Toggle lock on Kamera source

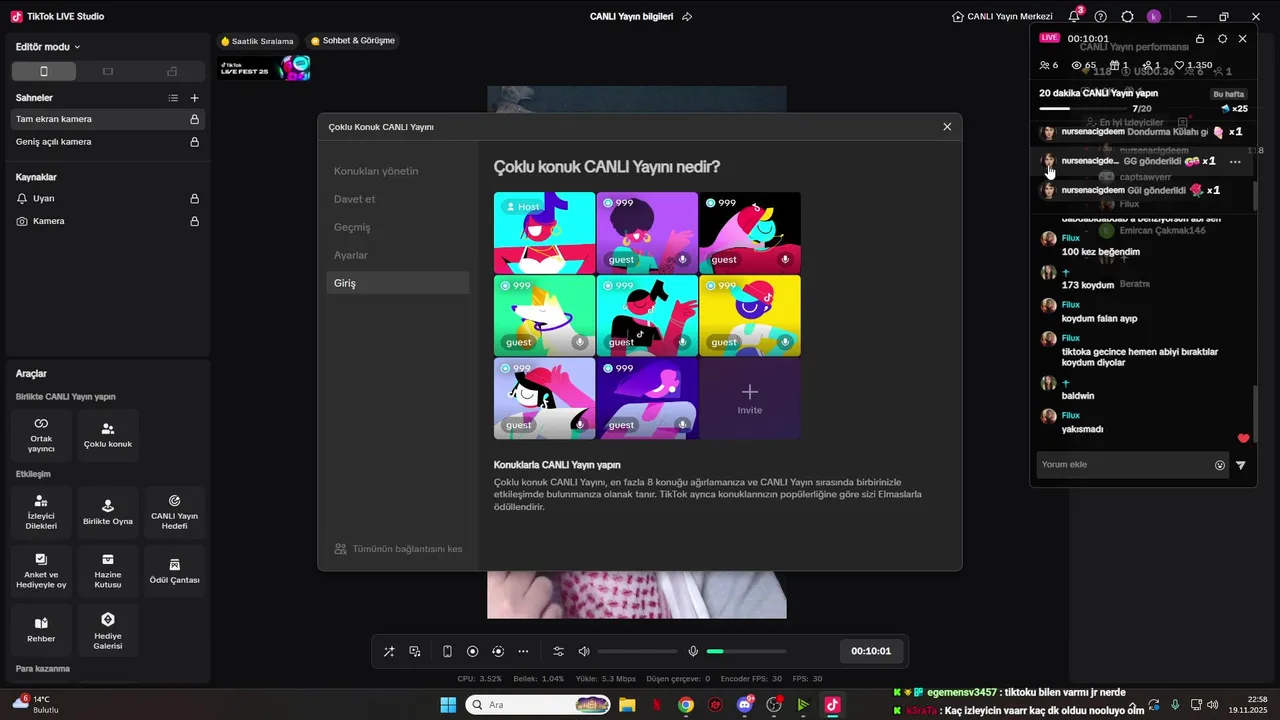195,221
